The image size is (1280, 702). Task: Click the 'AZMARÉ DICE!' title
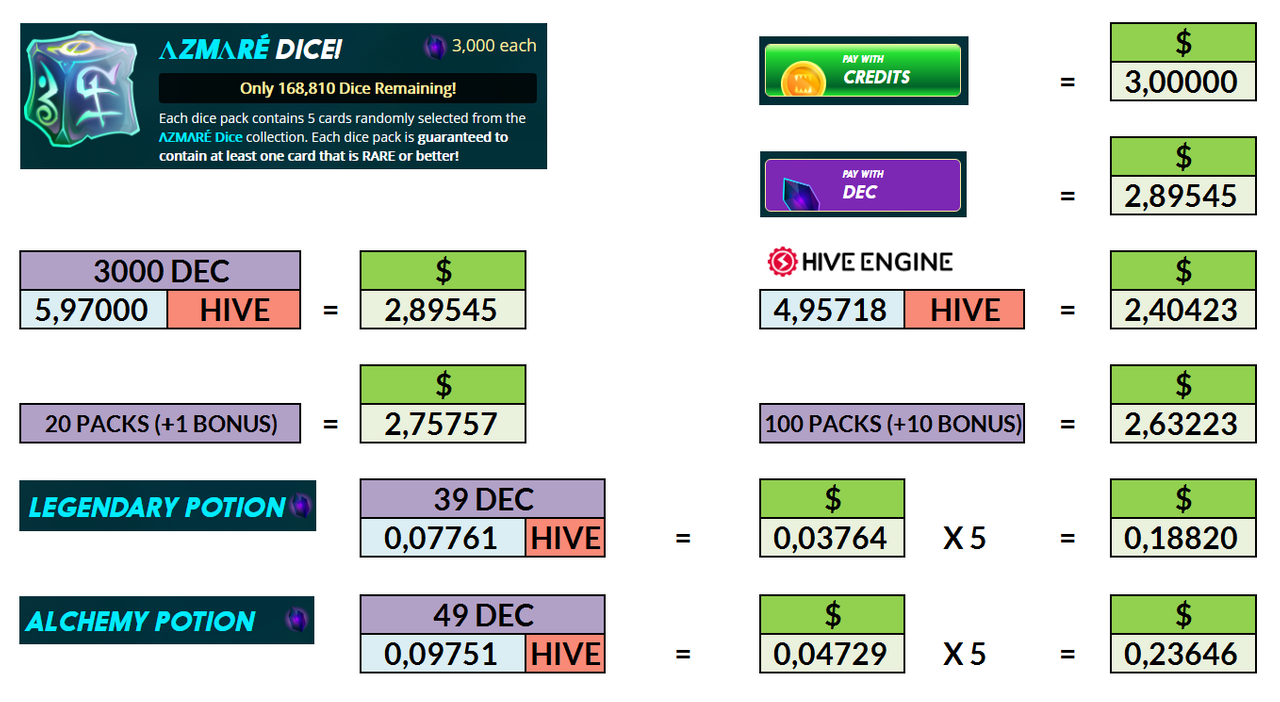(250, 49)
